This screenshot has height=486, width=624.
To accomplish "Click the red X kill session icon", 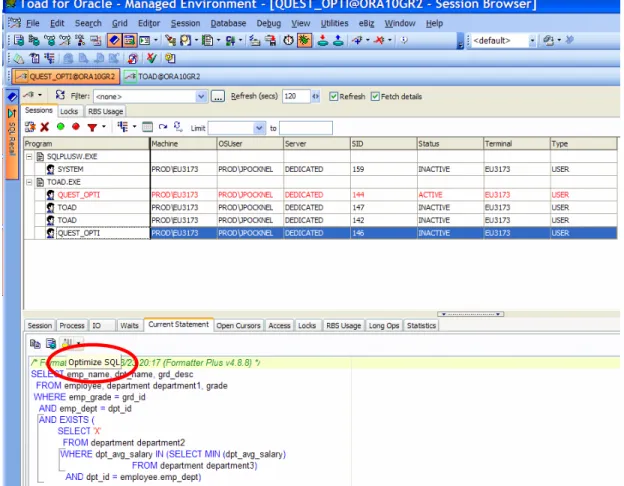I will click(45, 127).
